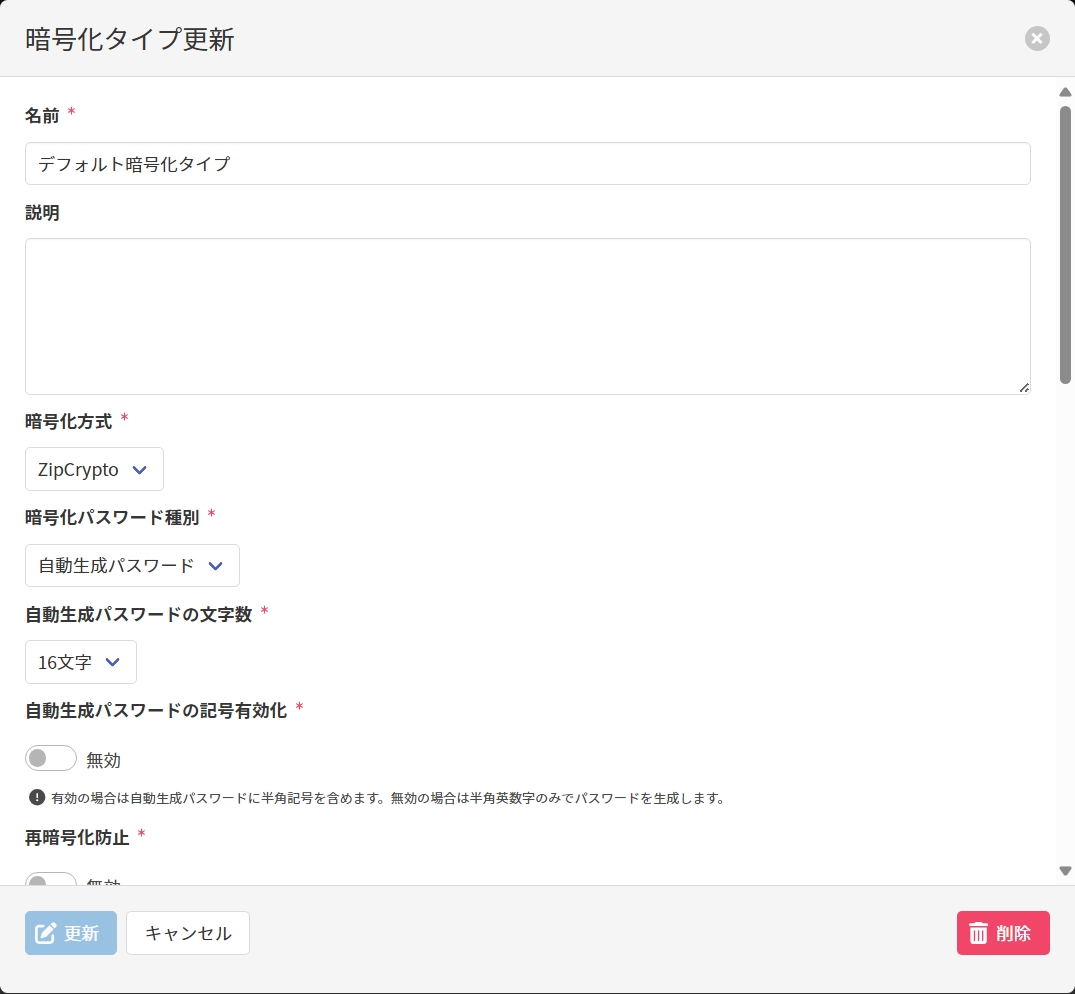The height and width of the screenshot is (994, 1075).
Task: Enable the 自動生成パスワードの記号有効化 switch
Action: click(51, 759)
